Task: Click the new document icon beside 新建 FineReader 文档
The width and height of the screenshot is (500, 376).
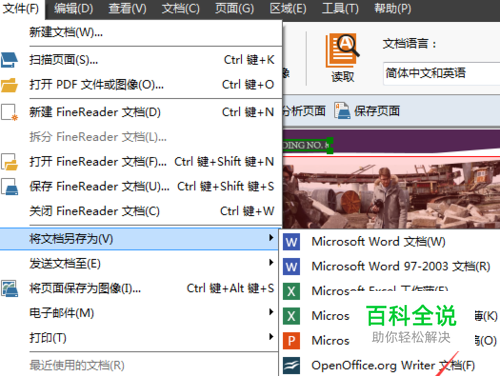Action: (9, 112)
